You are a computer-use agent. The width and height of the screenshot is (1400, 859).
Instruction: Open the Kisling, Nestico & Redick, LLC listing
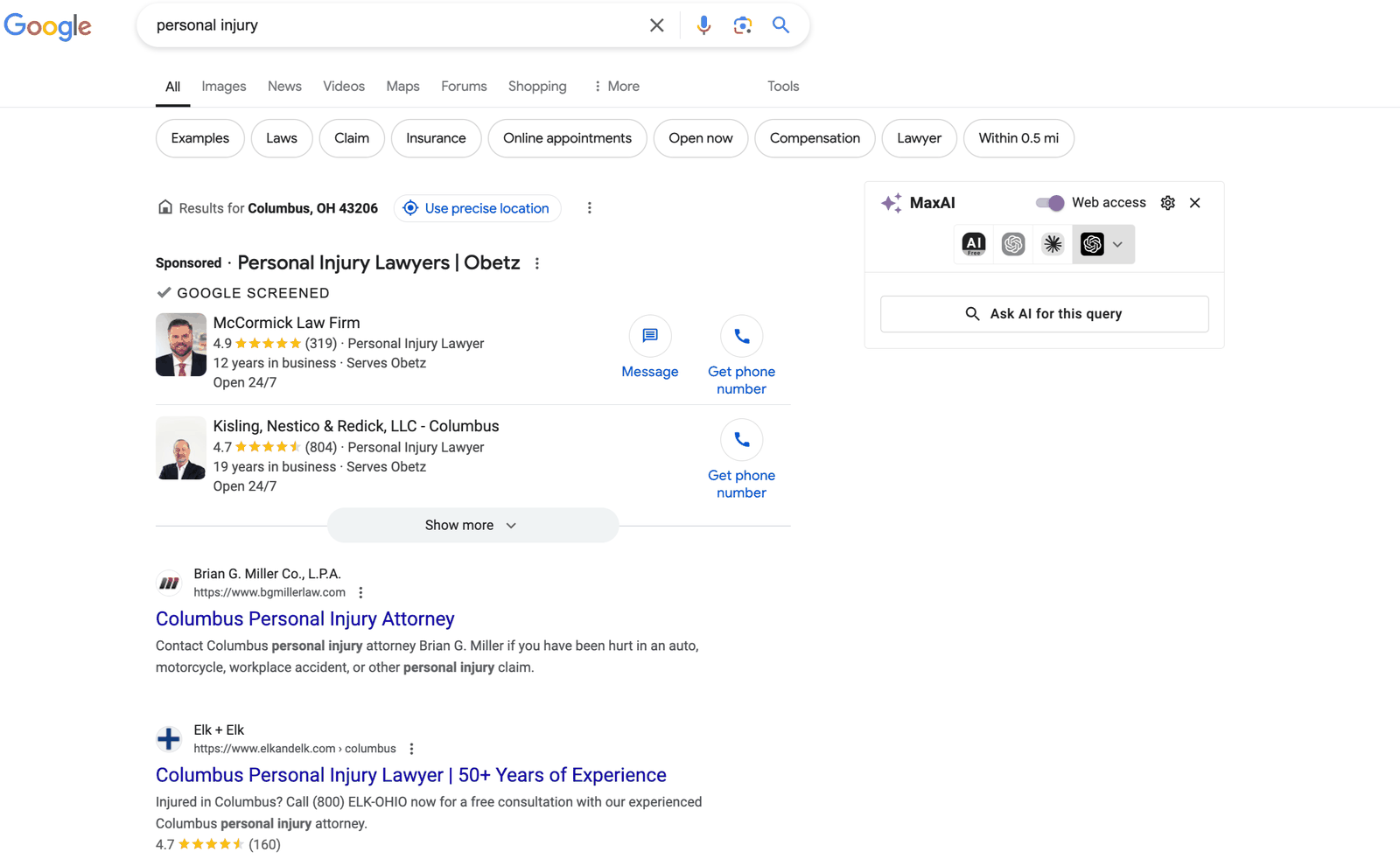(356, 426)
